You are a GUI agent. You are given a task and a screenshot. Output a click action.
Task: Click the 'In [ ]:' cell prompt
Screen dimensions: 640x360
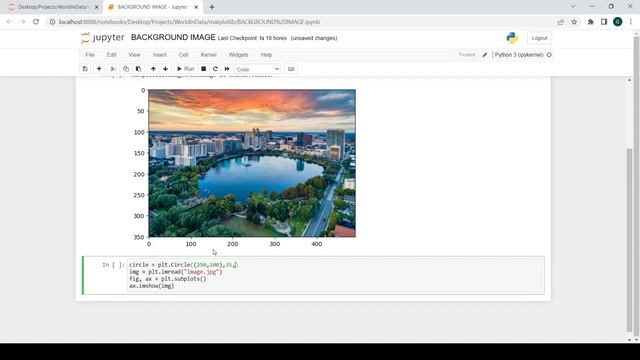pos(113,265)
